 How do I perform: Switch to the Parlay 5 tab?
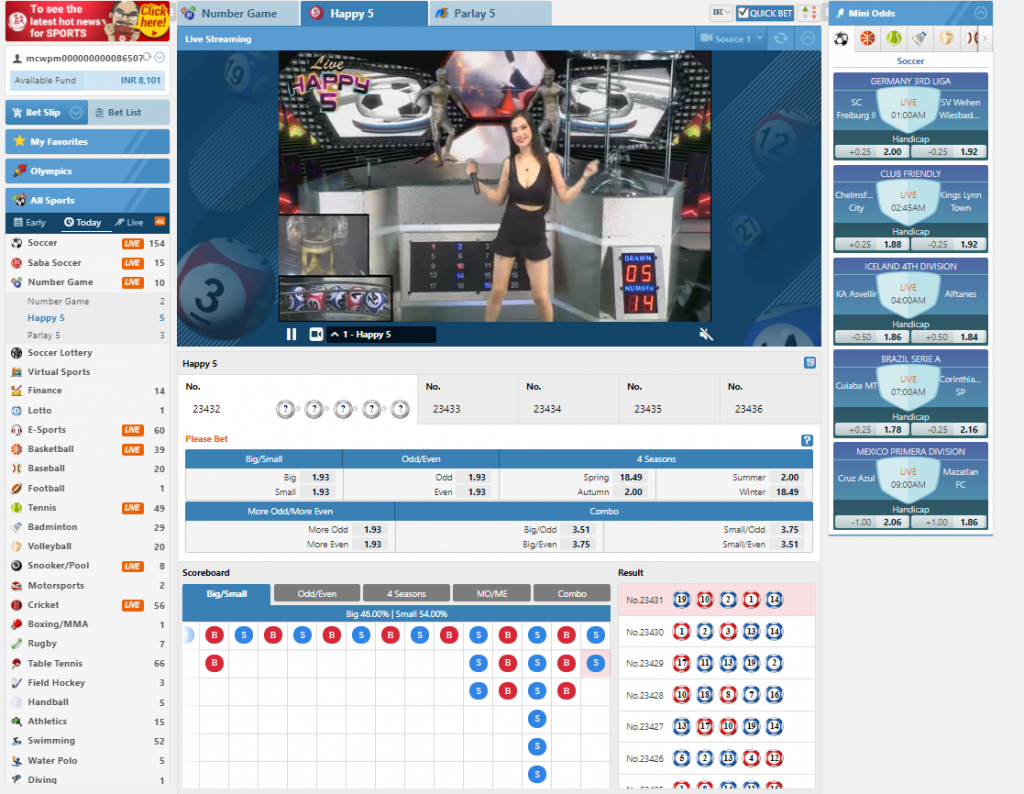[490, 13]
